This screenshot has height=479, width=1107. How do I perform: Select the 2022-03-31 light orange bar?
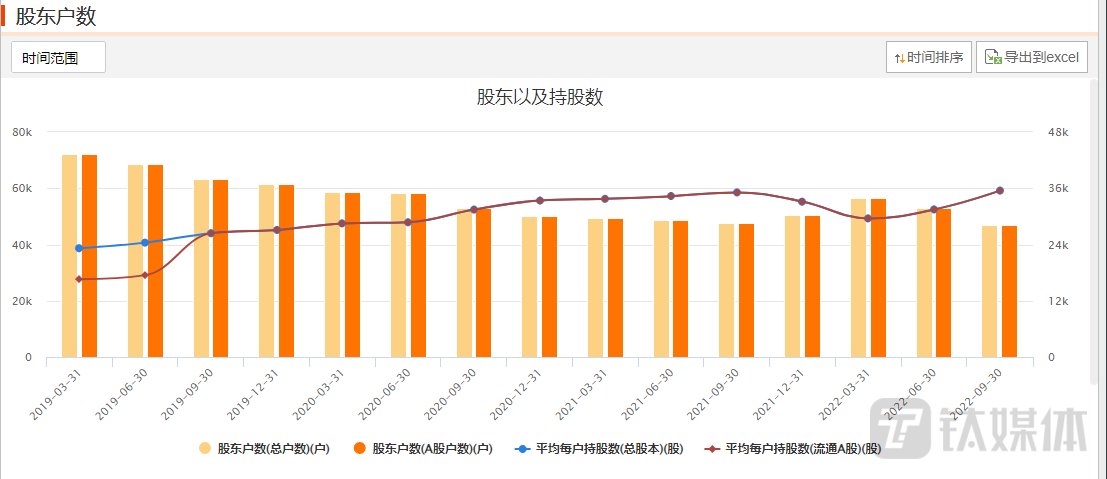point(858,278)
